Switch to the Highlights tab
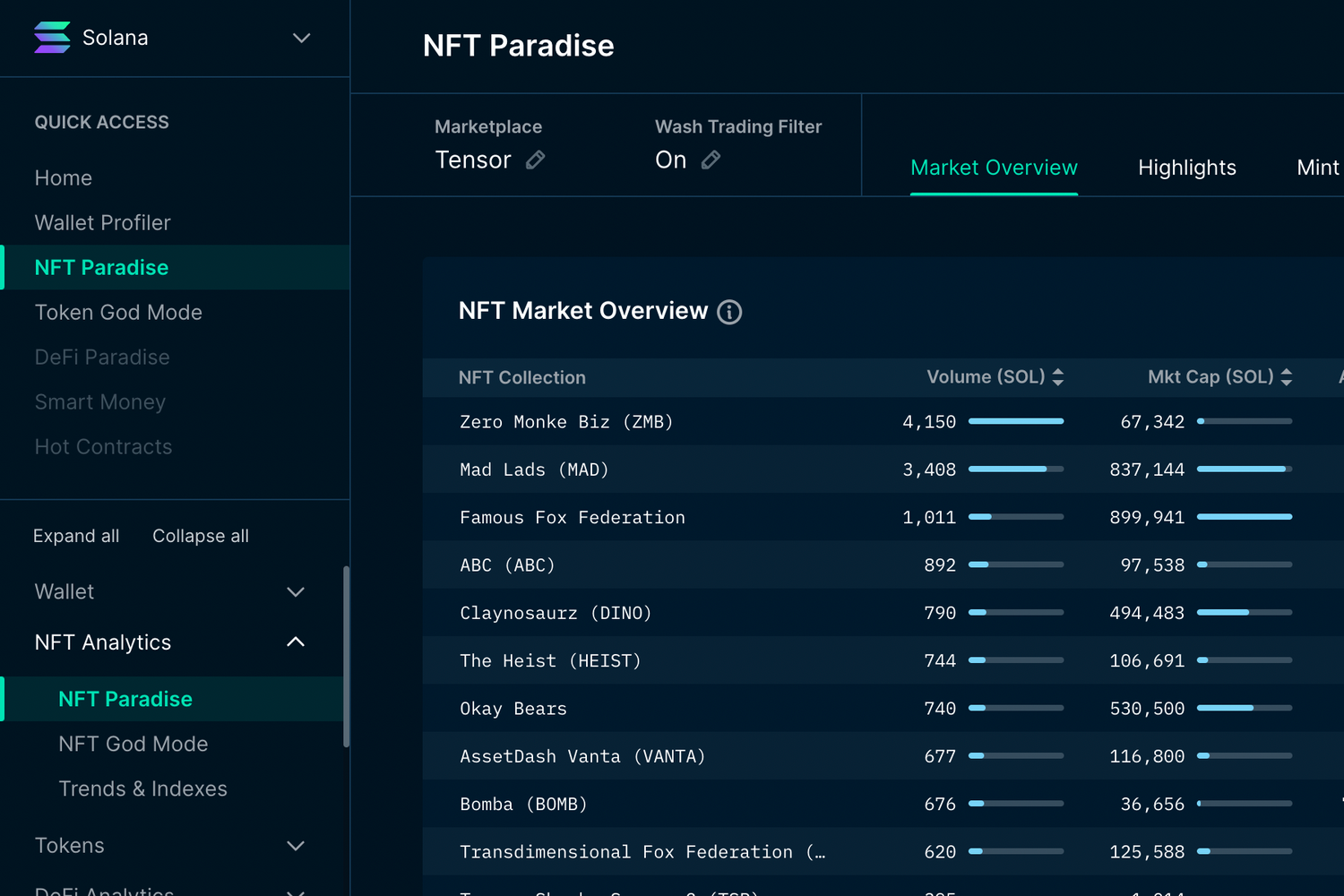This screenshot has width=1344, height=896. coord(1187,168)
